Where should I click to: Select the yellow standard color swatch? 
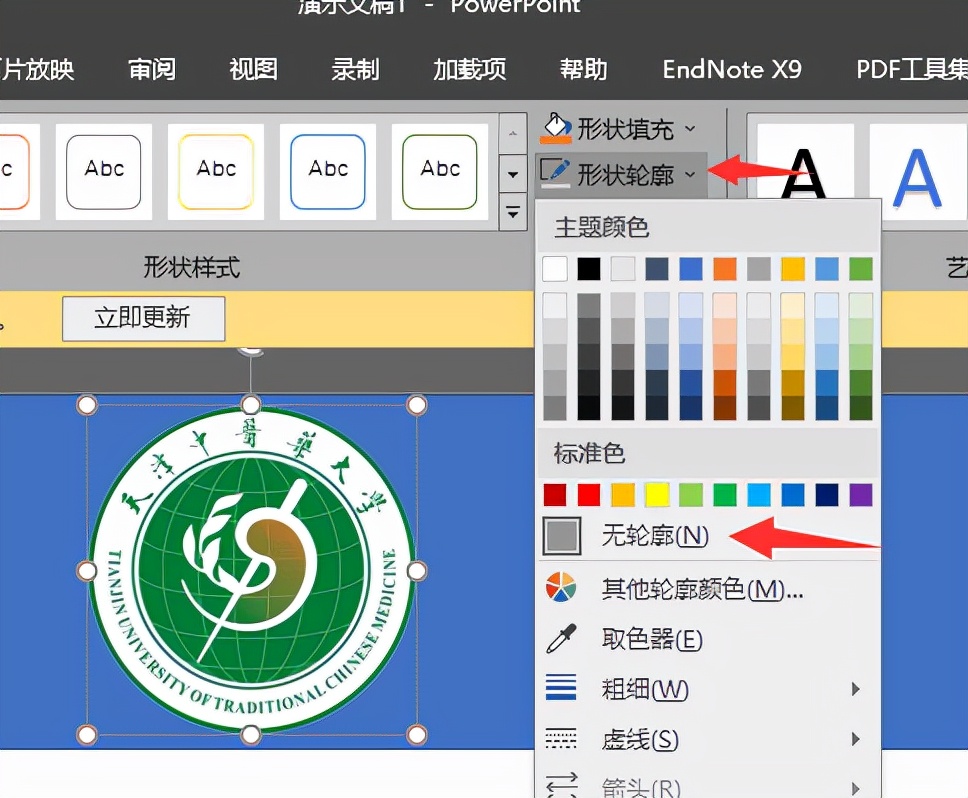tap(657, 494)
